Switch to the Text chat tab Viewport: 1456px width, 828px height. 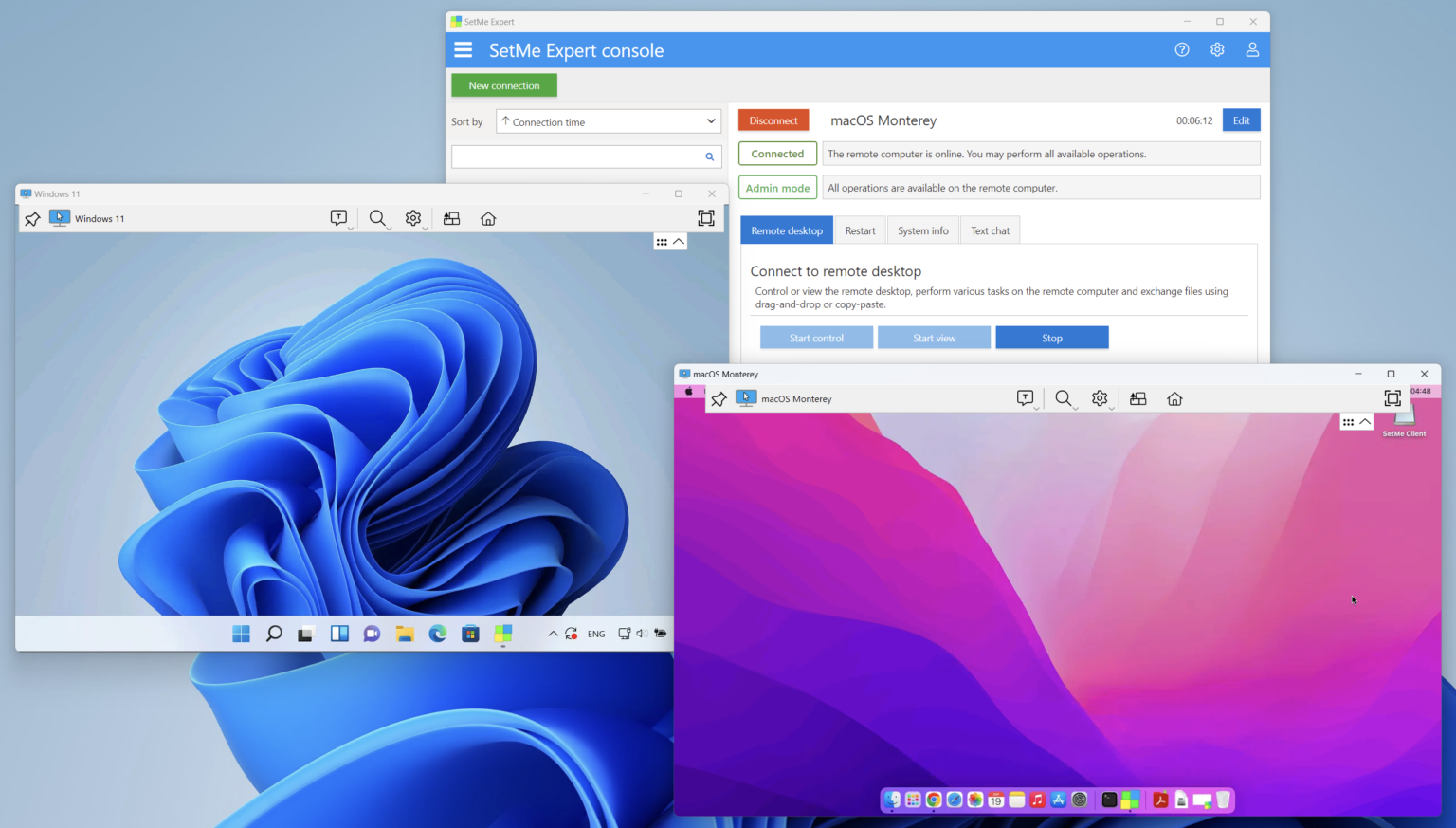click(991, 230)
